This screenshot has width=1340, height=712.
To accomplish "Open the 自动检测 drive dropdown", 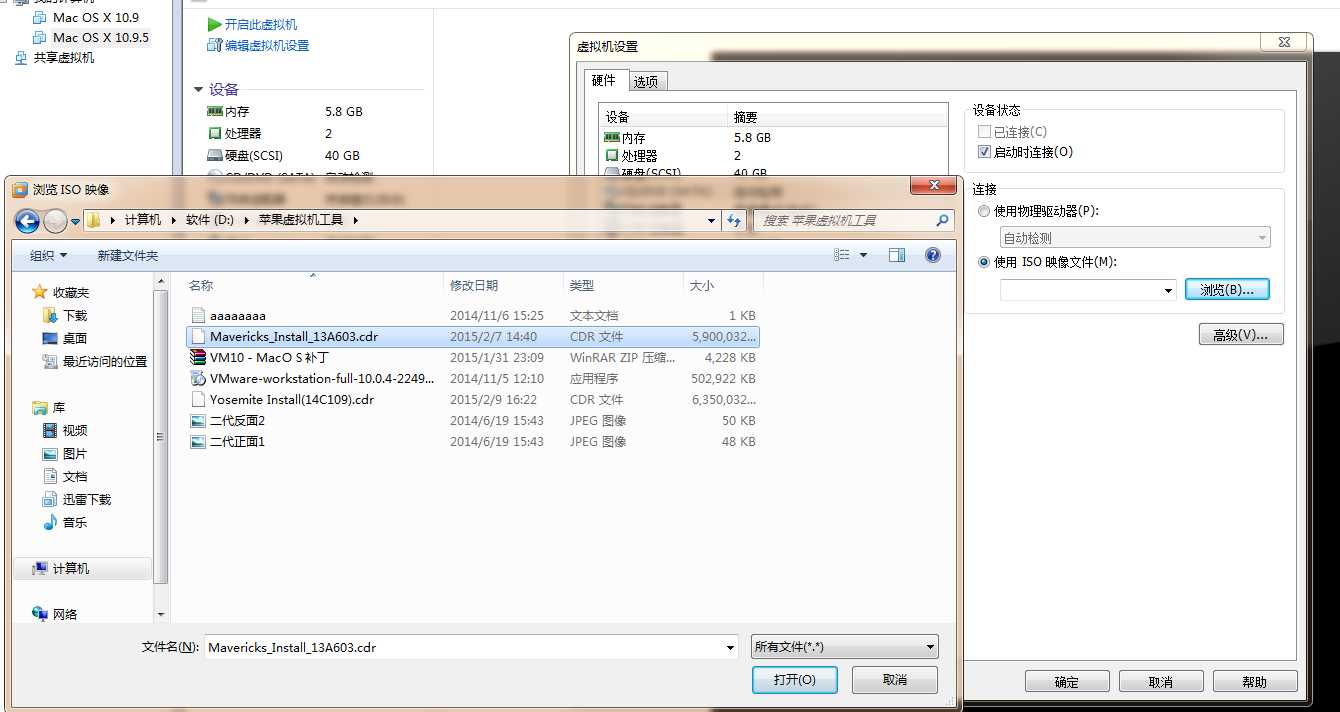I will click(x=1135, y=238).
